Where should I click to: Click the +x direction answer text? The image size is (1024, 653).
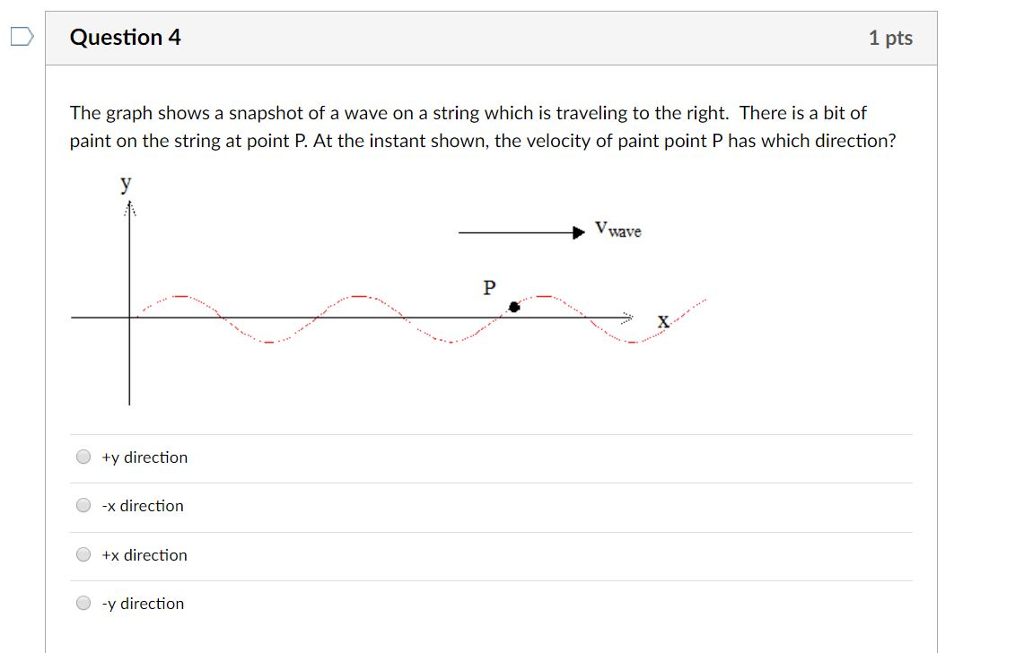(x=143, y=554)
